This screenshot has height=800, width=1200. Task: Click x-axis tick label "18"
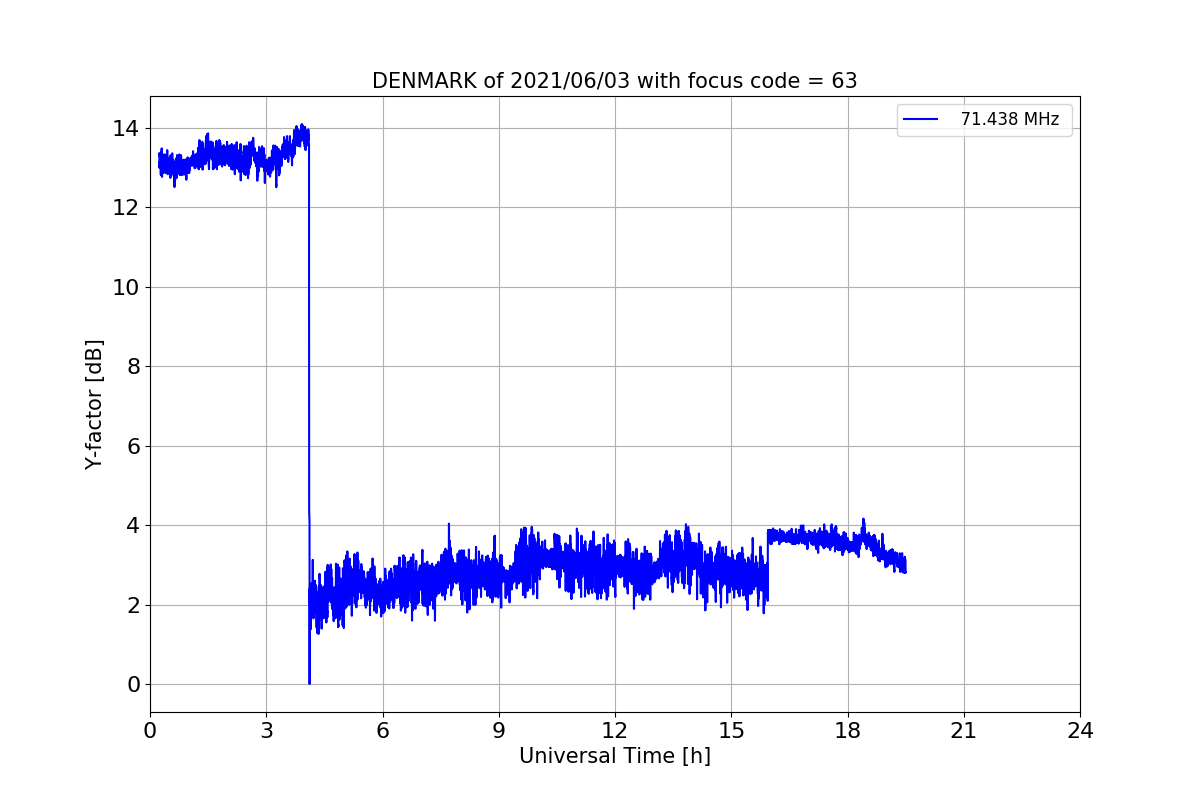pos(847,731)
